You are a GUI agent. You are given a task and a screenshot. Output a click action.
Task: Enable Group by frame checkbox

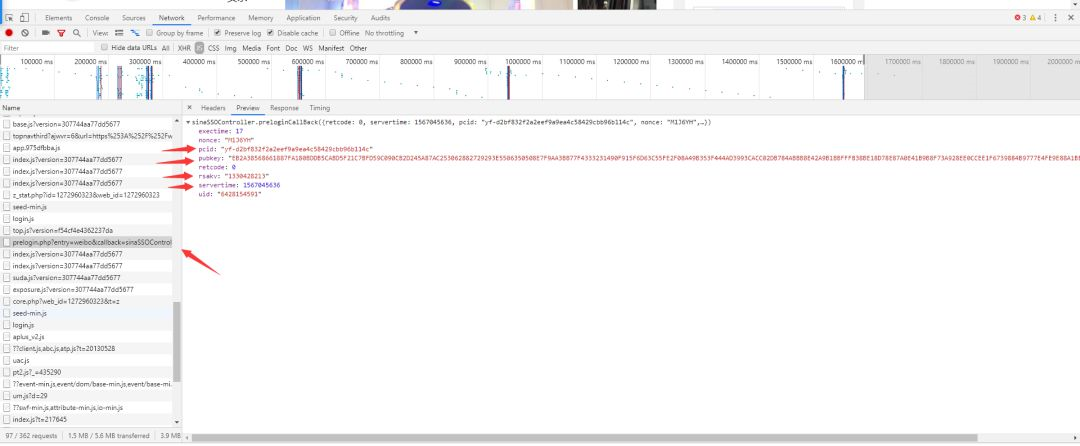click(x=150, y=33)
